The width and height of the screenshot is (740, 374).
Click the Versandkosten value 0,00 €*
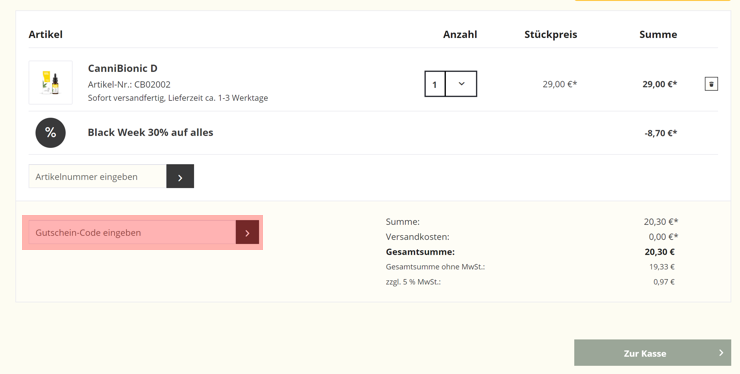click(x=663, y=237)
